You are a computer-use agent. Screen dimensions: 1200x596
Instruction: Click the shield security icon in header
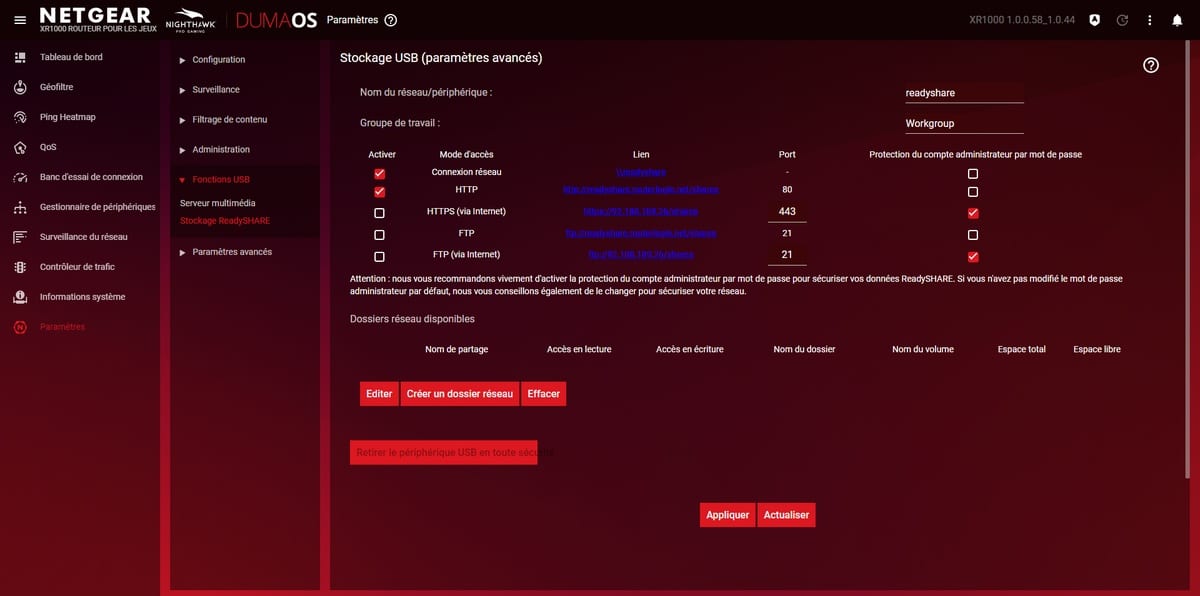[1095, 20]
